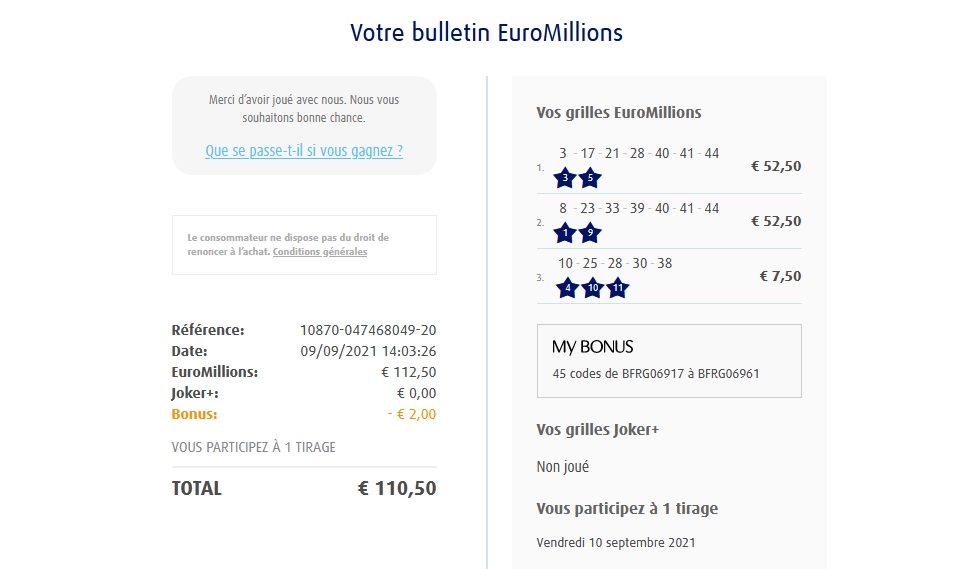Click the 'Votre bulletin EuroMillions' heading
Screen dimensions: 974x569
coord(486,33)
